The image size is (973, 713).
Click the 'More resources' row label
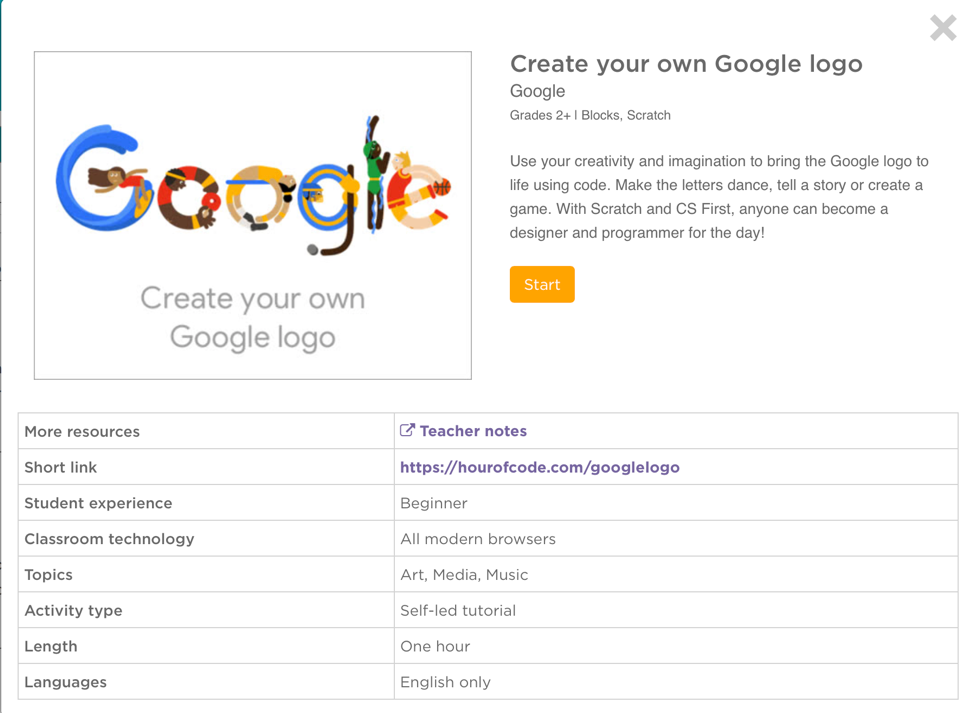point(82,431)
